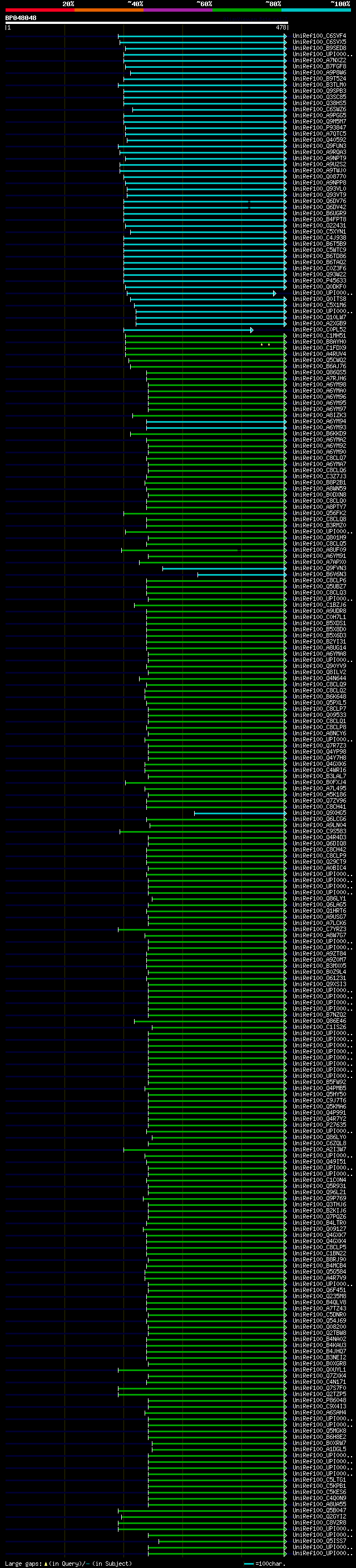Select label UniRef100_Q9FVN3
356x1568 pixels.
click(x=319, y=568)
